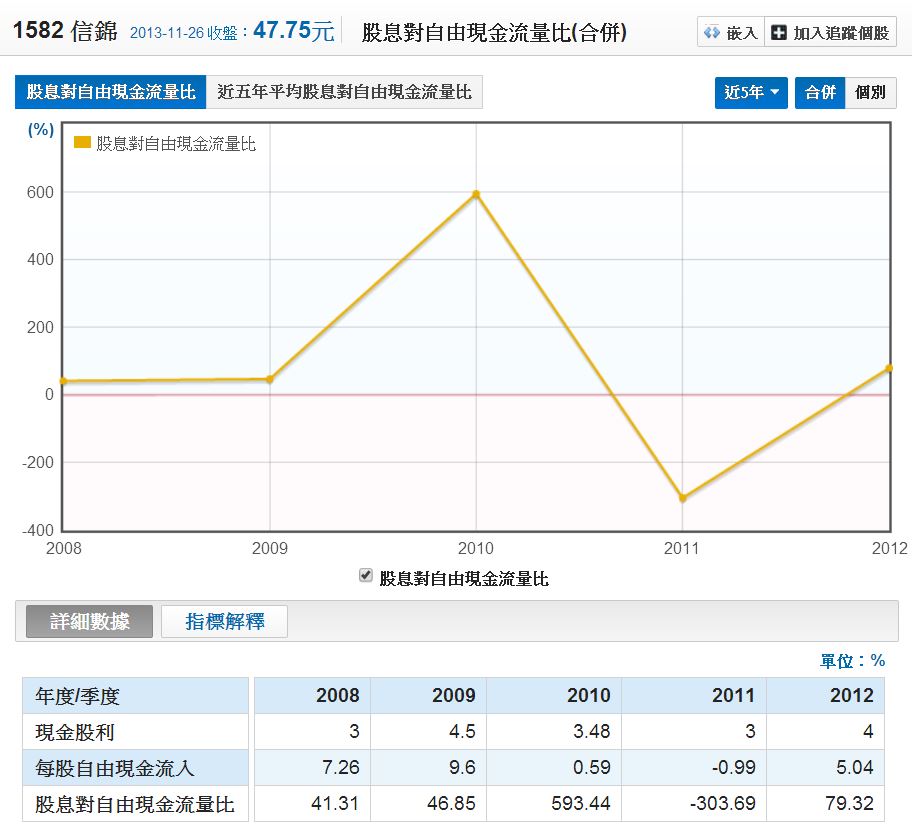Image resolution: width=912 pixels, height=831 pixels.
Task: Click the 嵌入 embed button
Action: tap(731, 33)
